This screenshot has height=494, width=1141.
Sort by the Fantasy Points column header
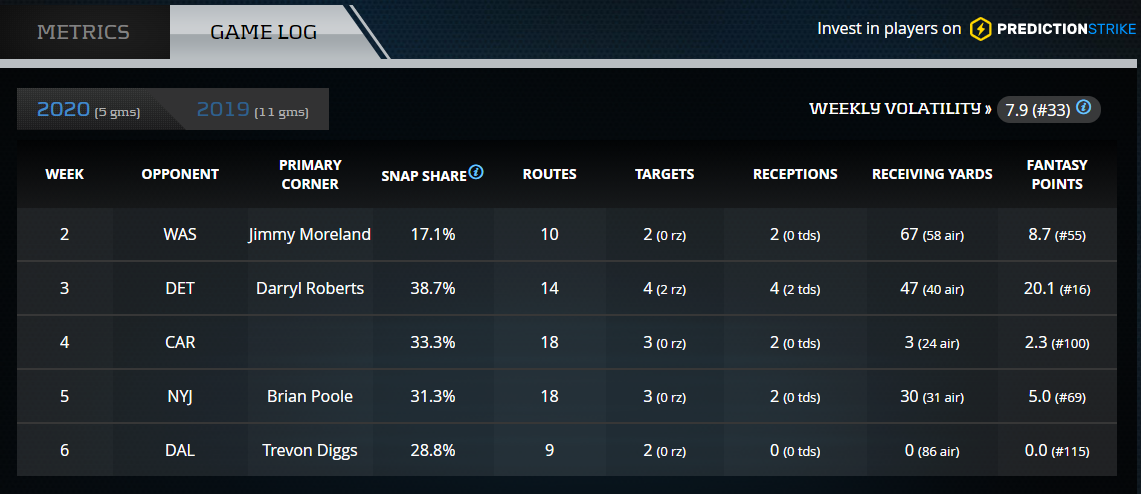1056,174
